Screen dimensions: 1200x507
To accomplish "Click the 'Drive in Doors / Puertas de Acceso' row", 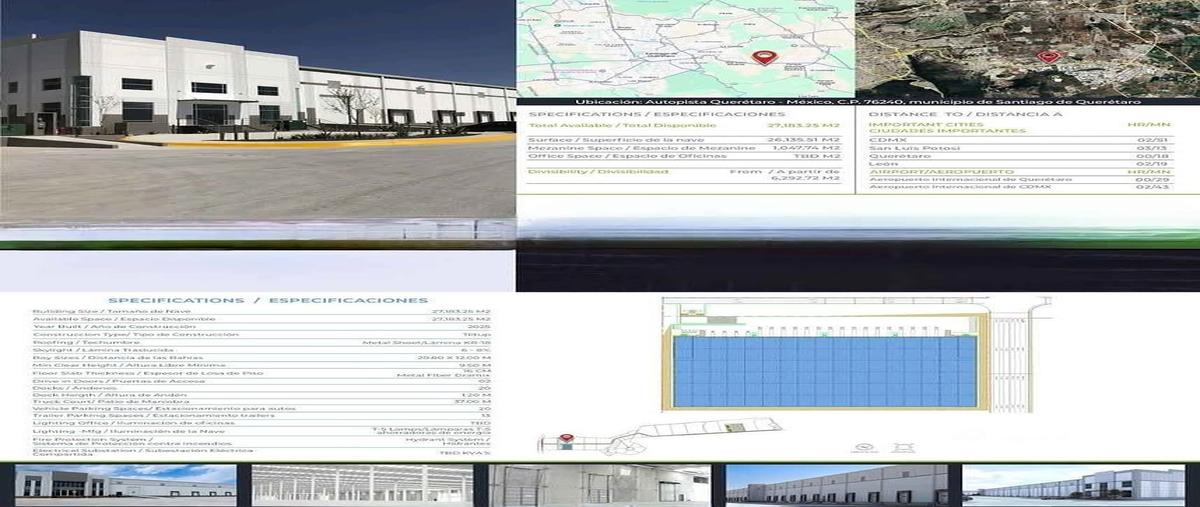I will (x=262, y=381).
